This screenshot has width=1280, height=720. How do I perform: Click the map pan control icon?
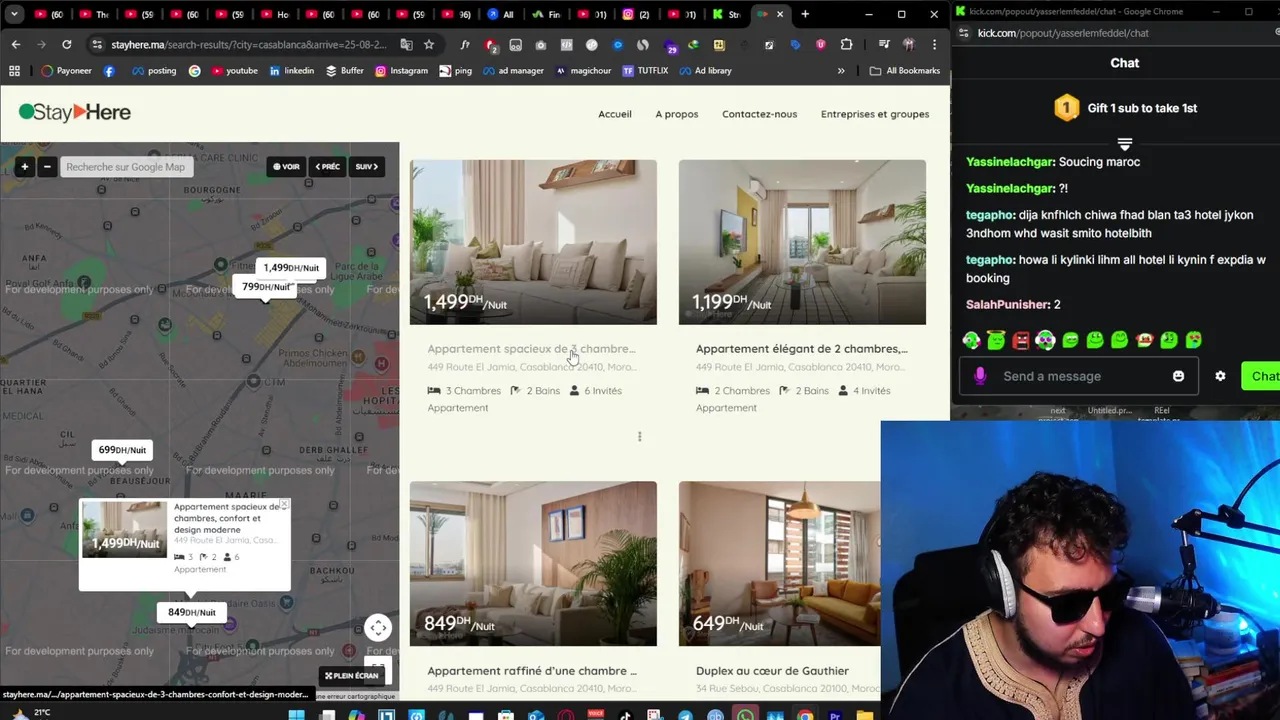pyautogui.click(x=378, y=628)
